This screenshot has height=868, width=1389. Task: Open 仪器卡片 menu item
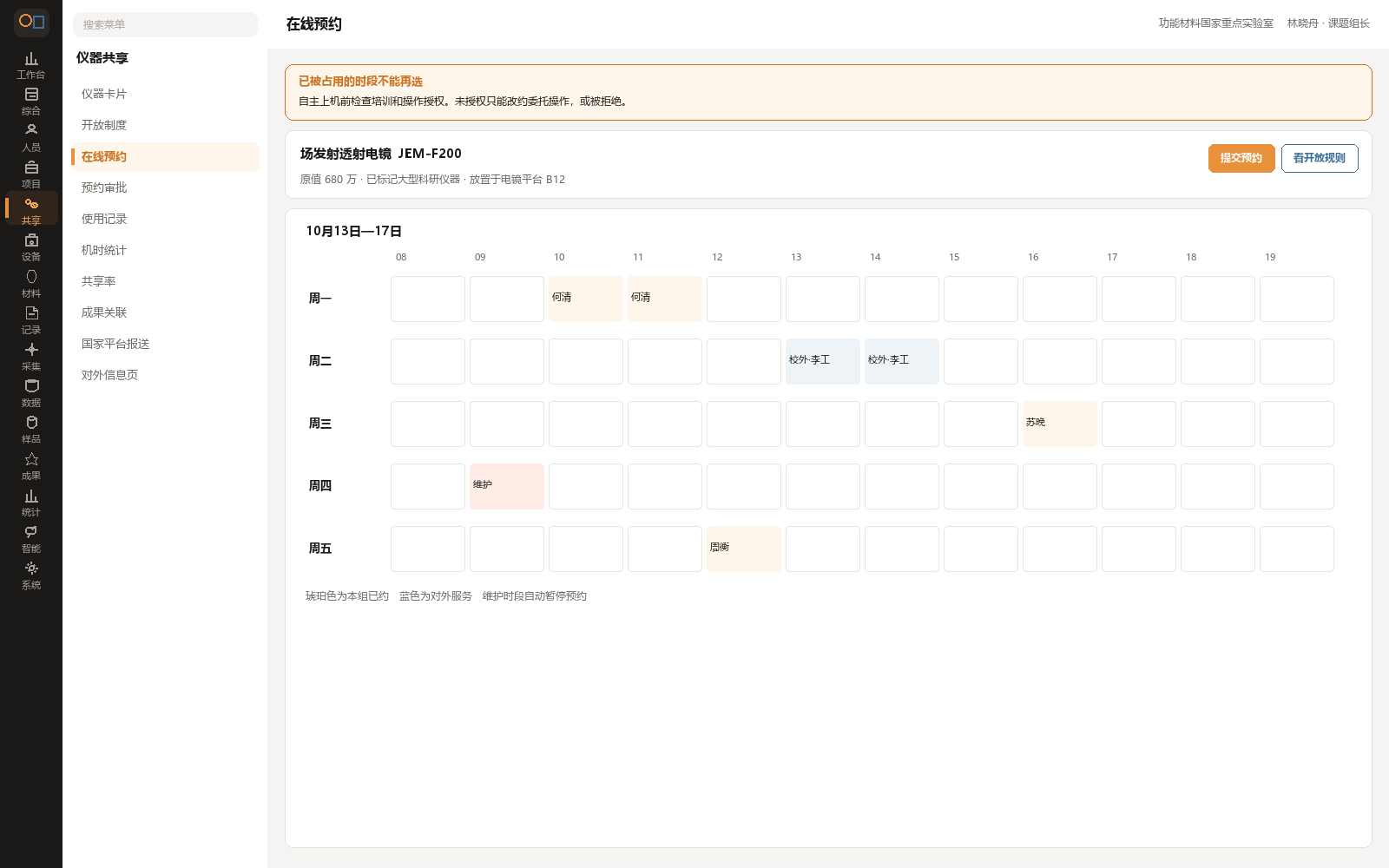click(x=165, y=94)
